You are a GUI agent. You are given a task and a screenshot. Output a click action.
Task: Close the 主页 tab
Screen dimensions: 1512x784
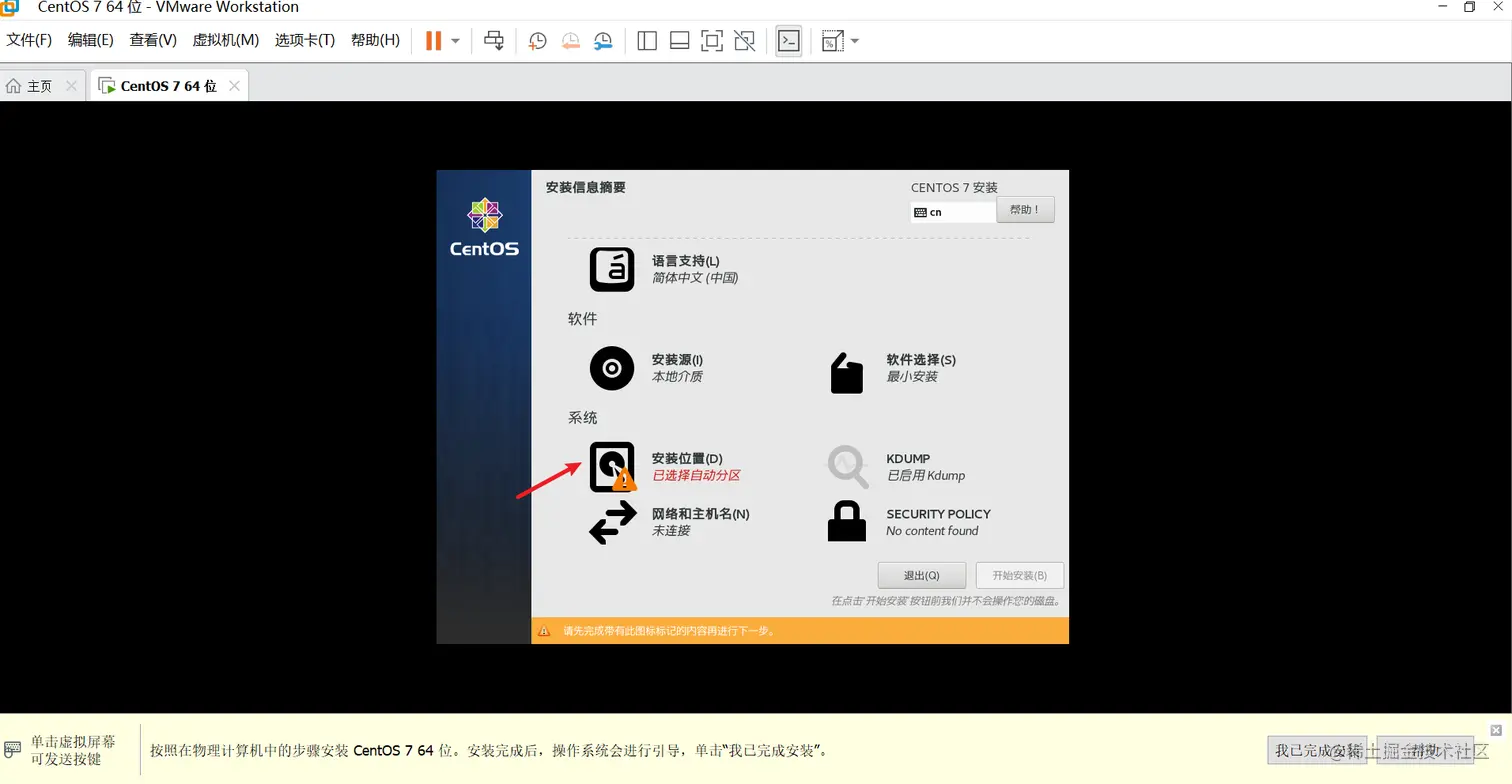71,86
